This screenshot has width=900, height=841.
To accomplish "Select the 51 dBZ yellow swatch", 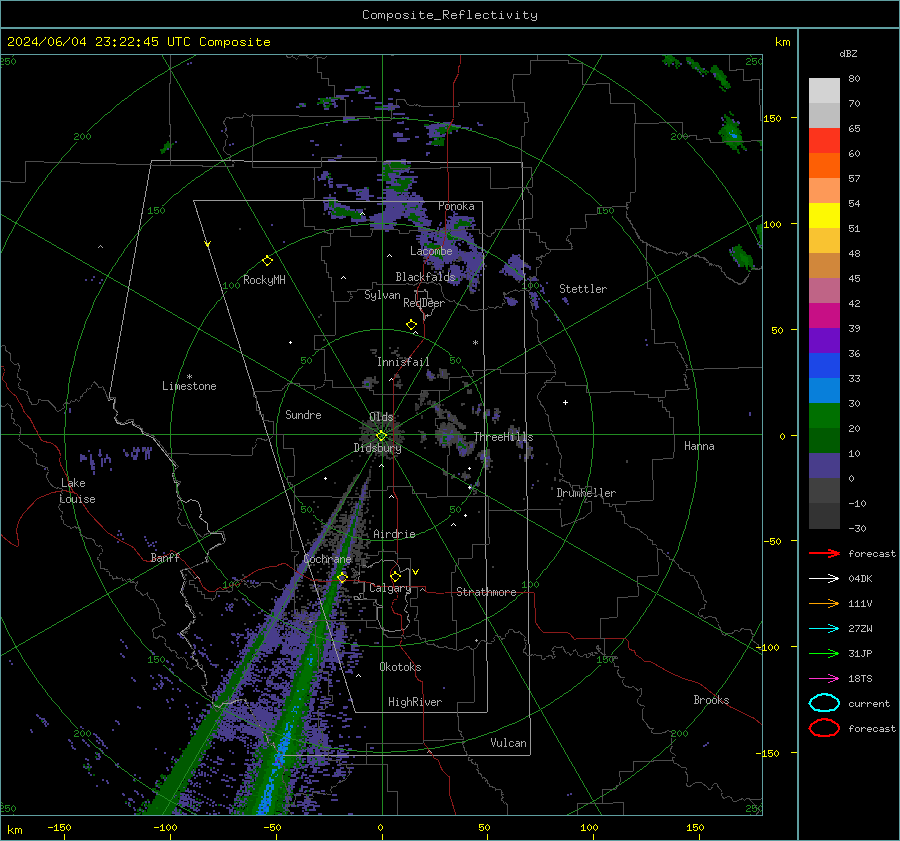I will pyautogui.click(x=824, y=215).
